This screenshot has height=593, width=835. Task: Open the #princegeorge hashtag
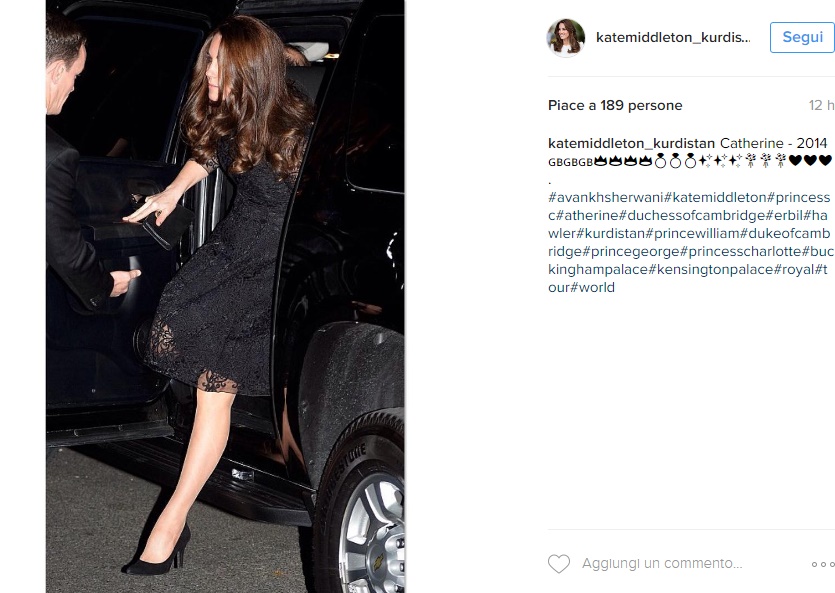[x=631, y=251]
